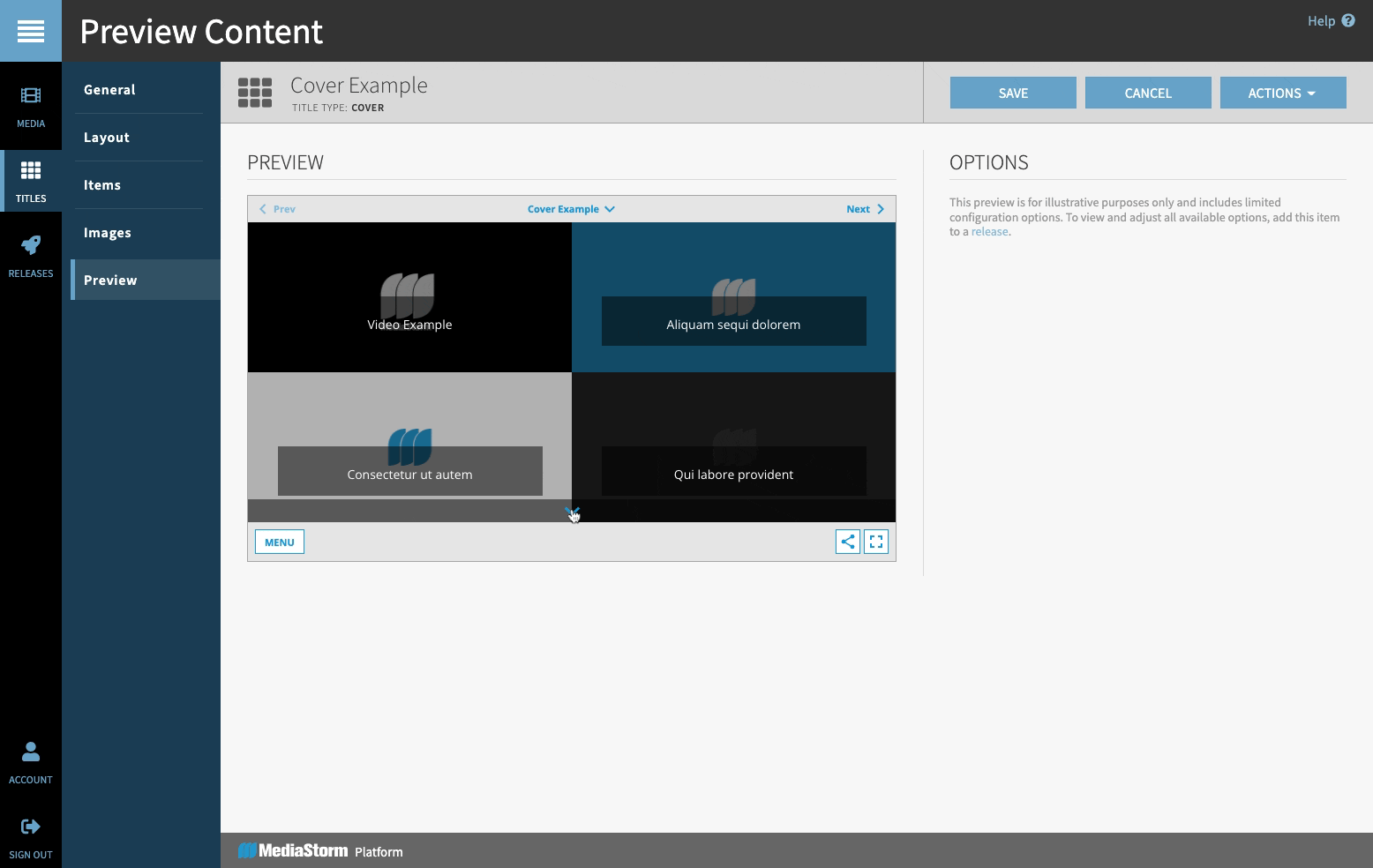Open the Account page
The image size is (1373, 868).
pyautogui.click(x=30, y=762)
